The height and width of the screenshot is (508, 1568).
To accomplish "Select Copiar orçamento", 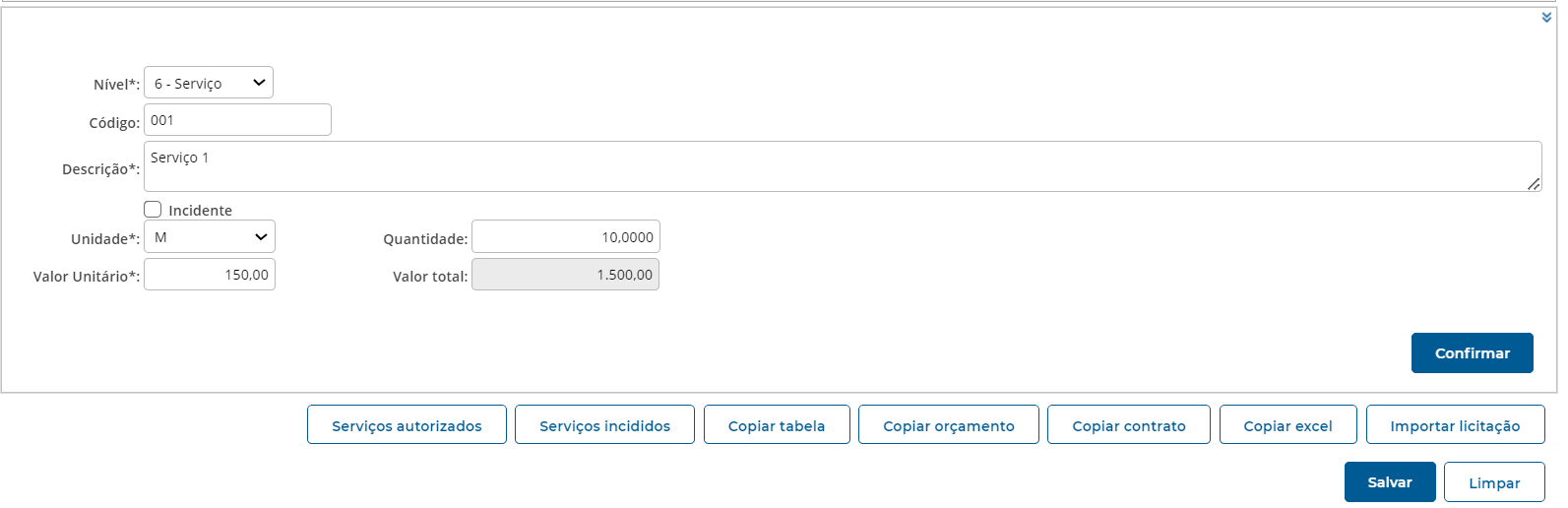I will tap(948, 425).
